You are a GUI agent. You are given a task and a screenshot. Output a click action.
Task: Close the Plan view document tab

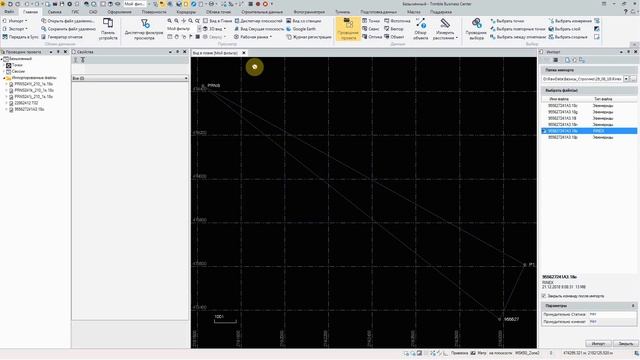point(244,53)
